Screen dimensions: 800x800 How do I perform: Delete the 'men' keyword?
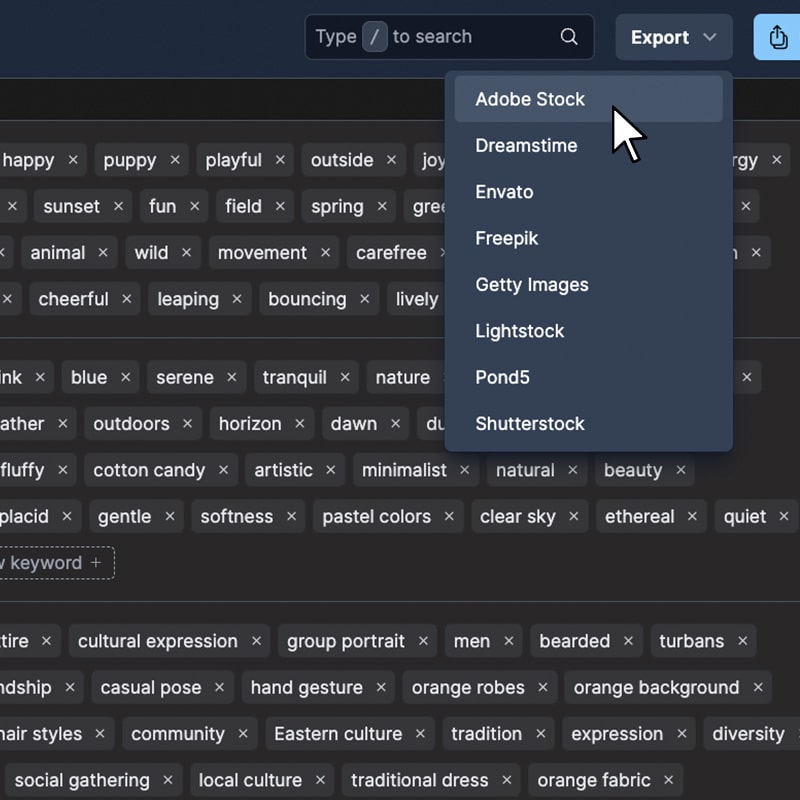[509, 641]
